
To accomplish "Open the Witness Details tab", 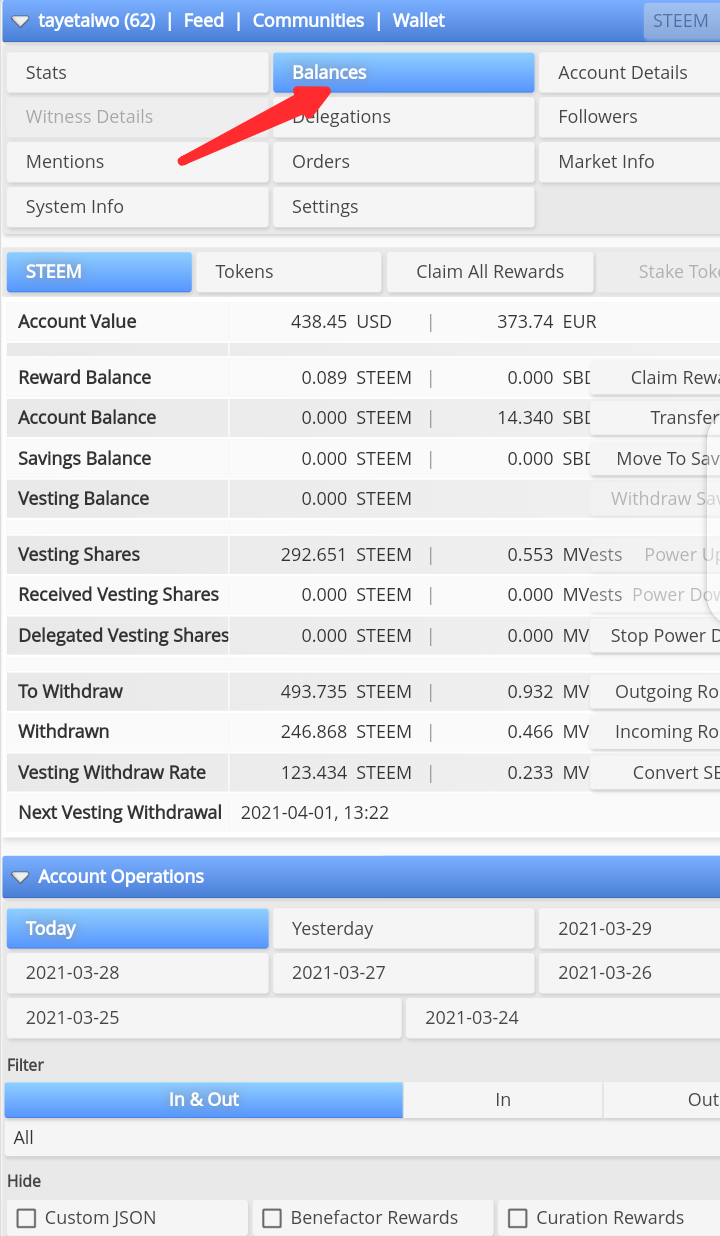I will (137, 117).
